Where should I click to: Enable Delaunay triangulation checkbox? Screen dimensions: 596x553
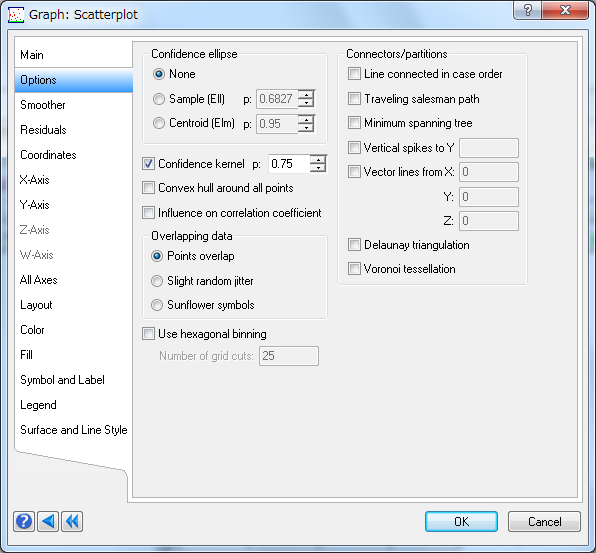click(354, 245)
